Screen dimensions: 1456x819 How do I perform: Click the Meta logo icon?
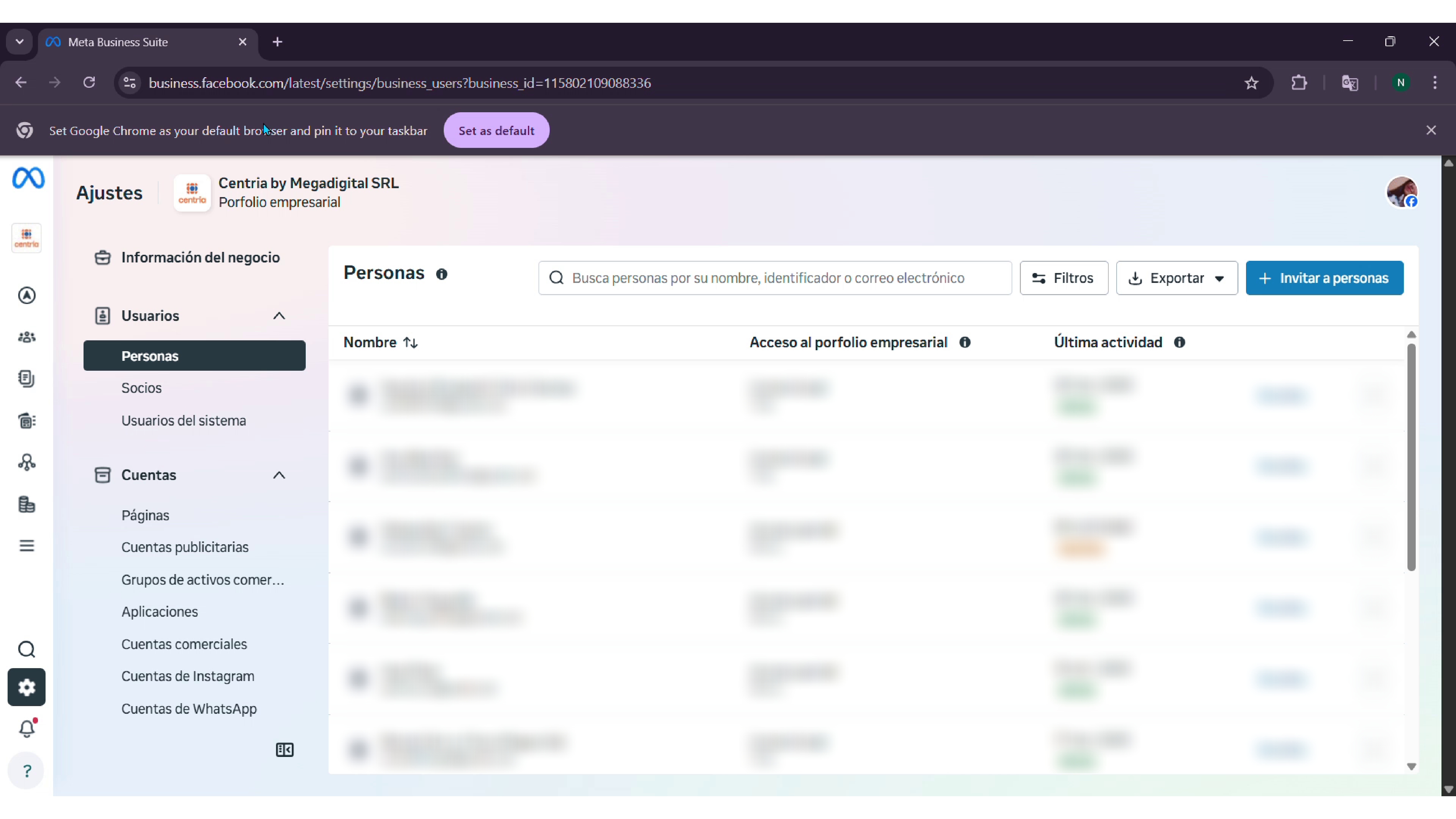[x=28, y=178]
